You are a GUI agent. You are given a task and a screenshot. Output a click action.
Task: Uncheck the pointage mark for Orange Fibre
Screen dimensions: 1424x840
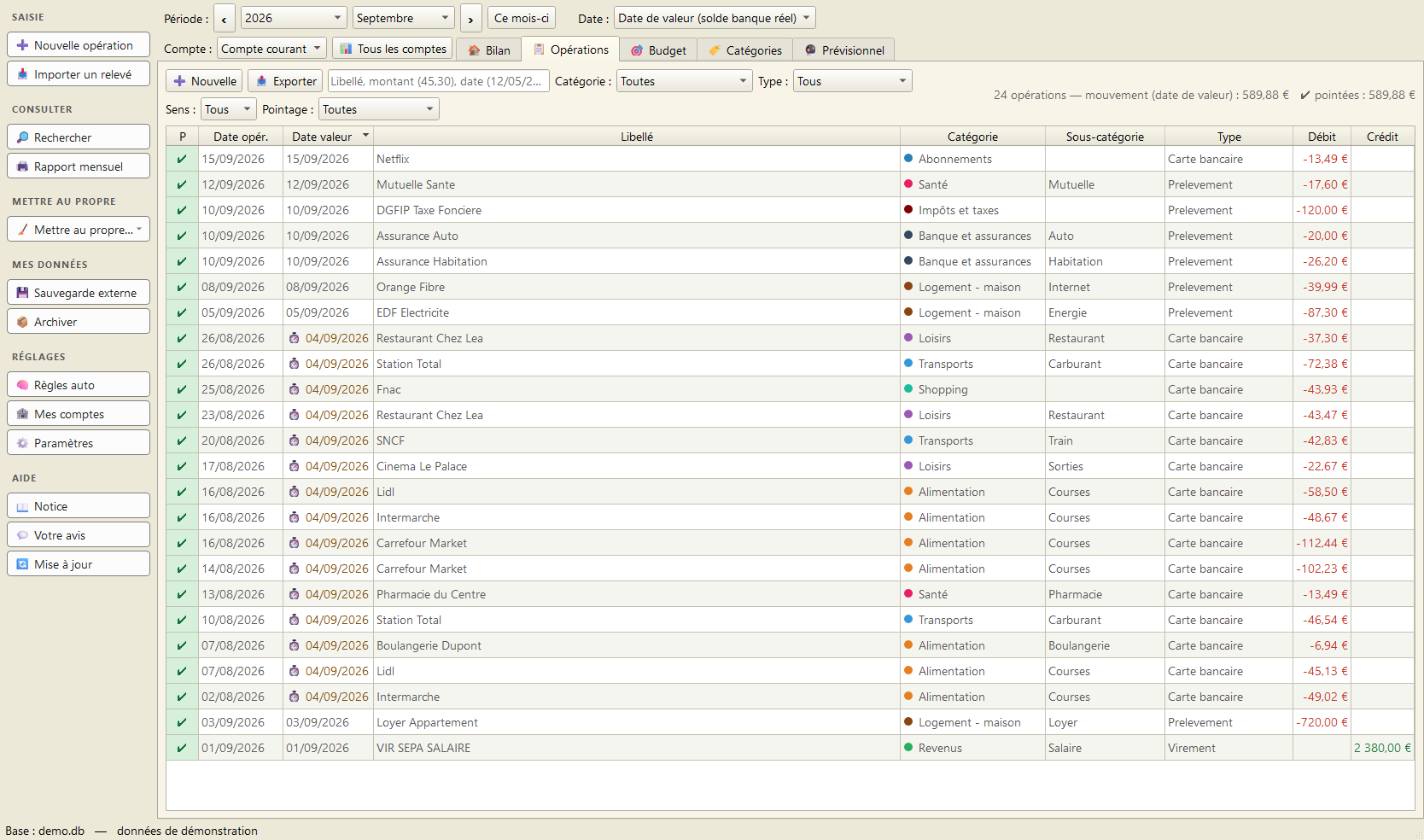pyautogui.click(x=182, y=287)
